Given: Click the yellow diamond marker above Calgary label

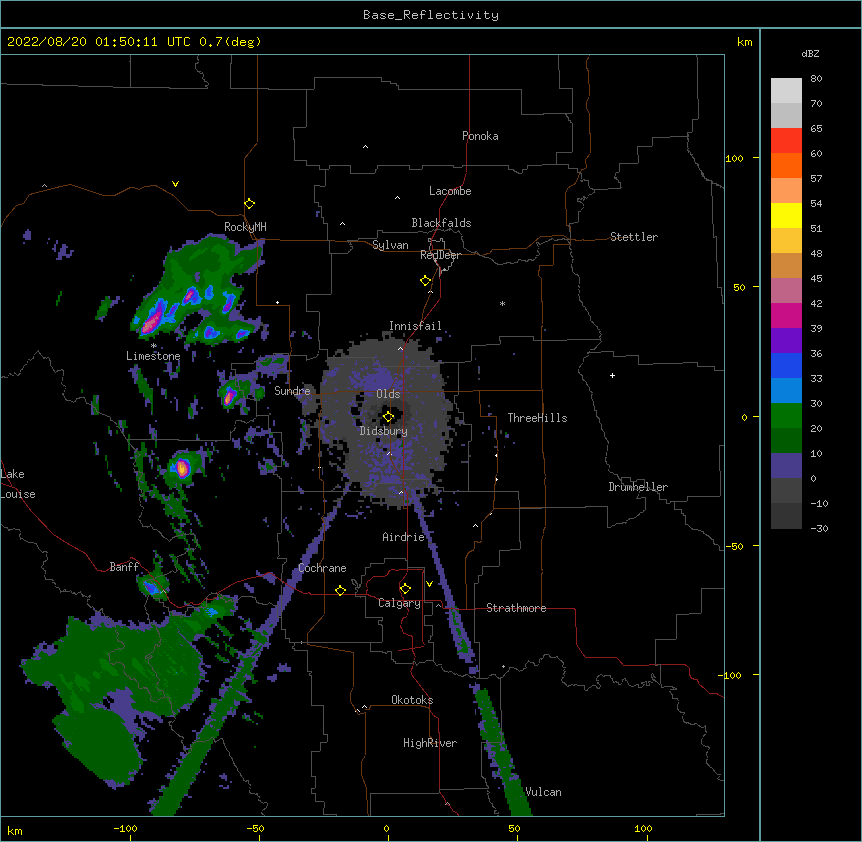Looking at the screenshot, I should pos(405,589).
